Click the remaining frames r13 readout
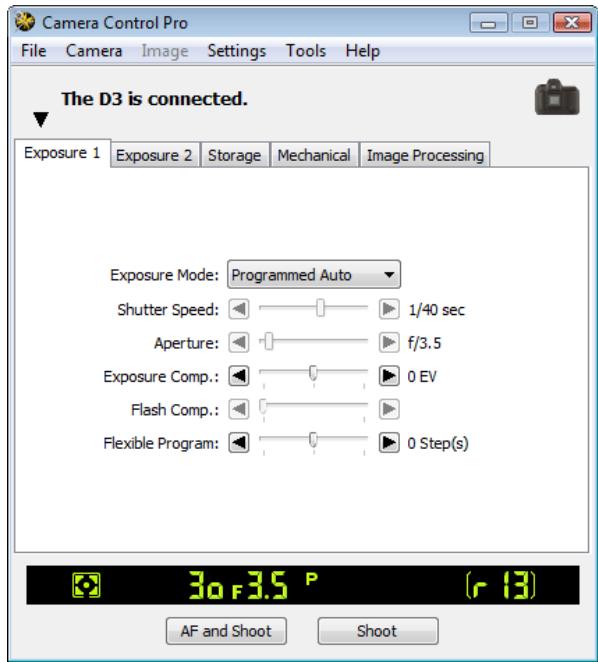Screen dimensions: 598x662 pyautogui.click(x=501, y=585)
